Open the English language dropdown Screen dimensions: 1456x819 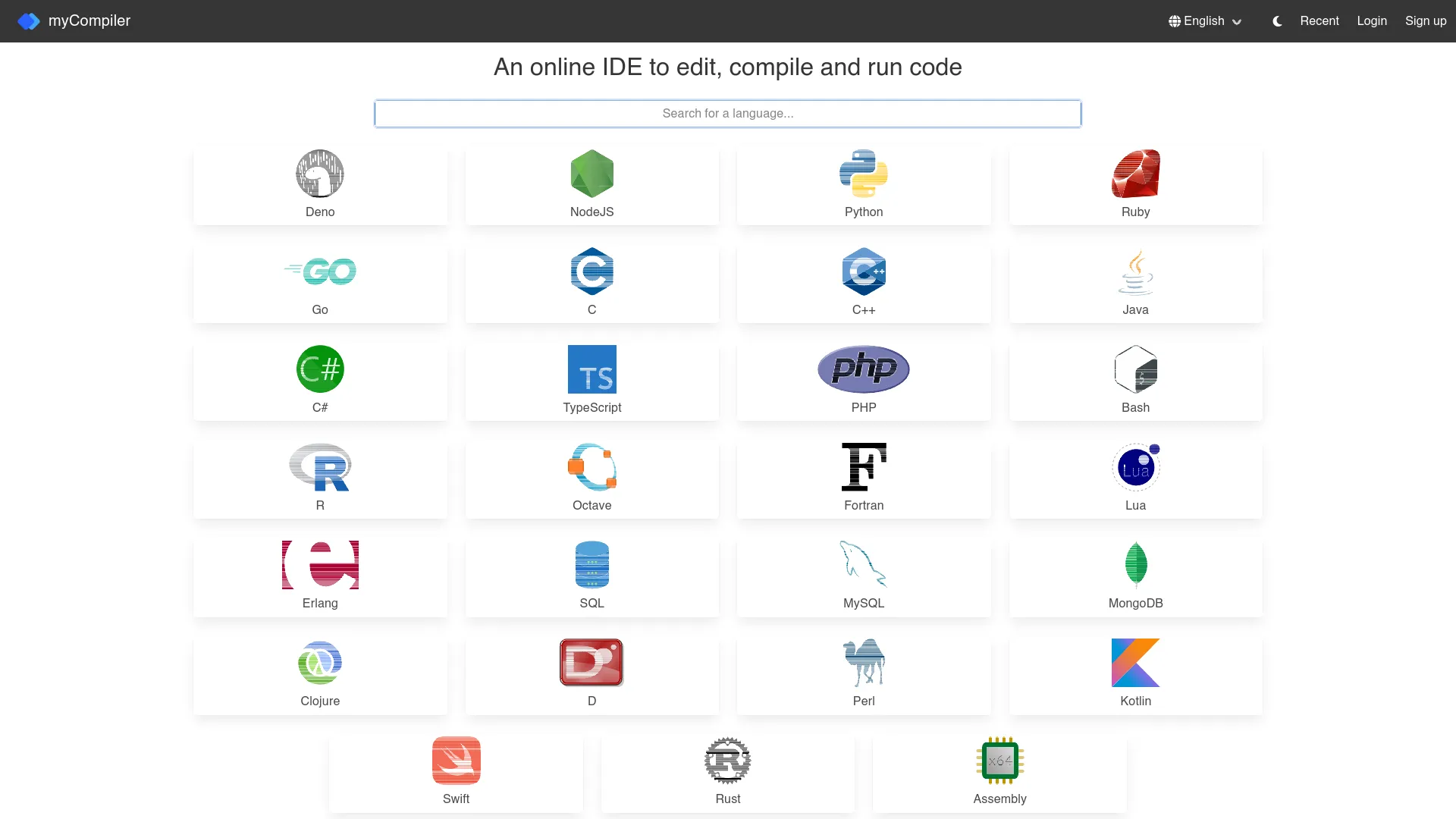point(1205,21)
